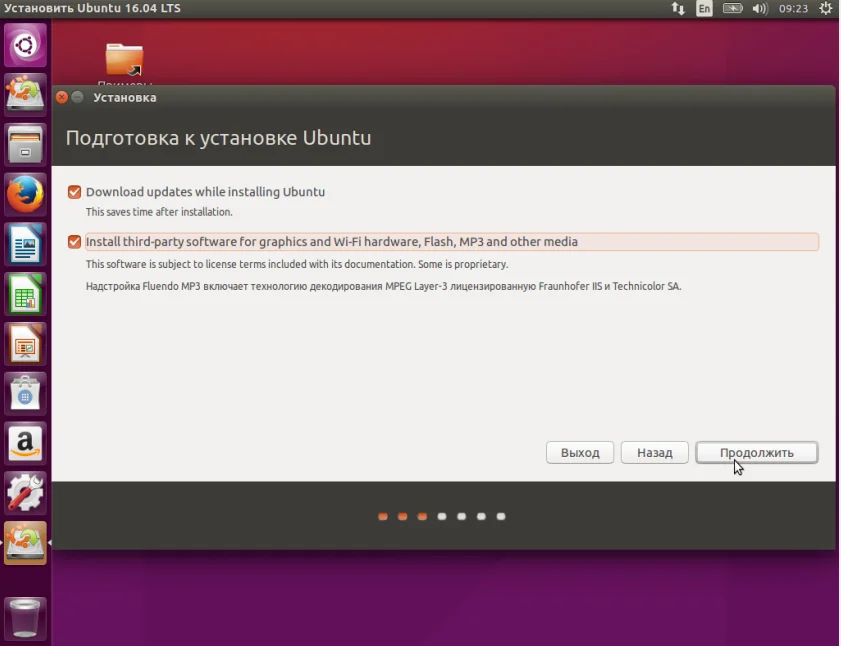841x646 pixels.
Task: Open the 09:23 clock menu
Action: pos(793,9)
